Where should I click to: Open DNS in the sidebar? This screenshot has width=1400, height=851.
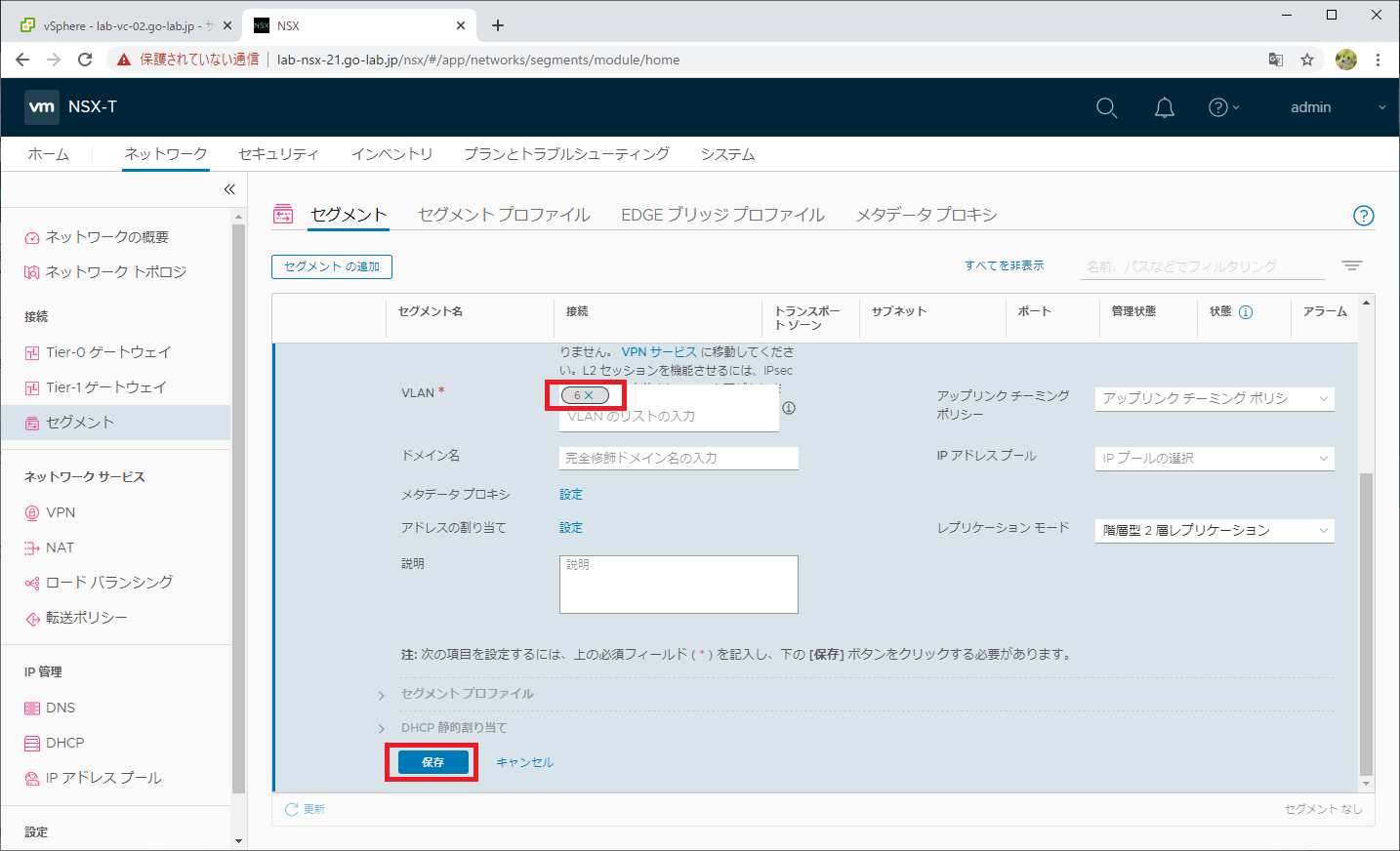61,708
